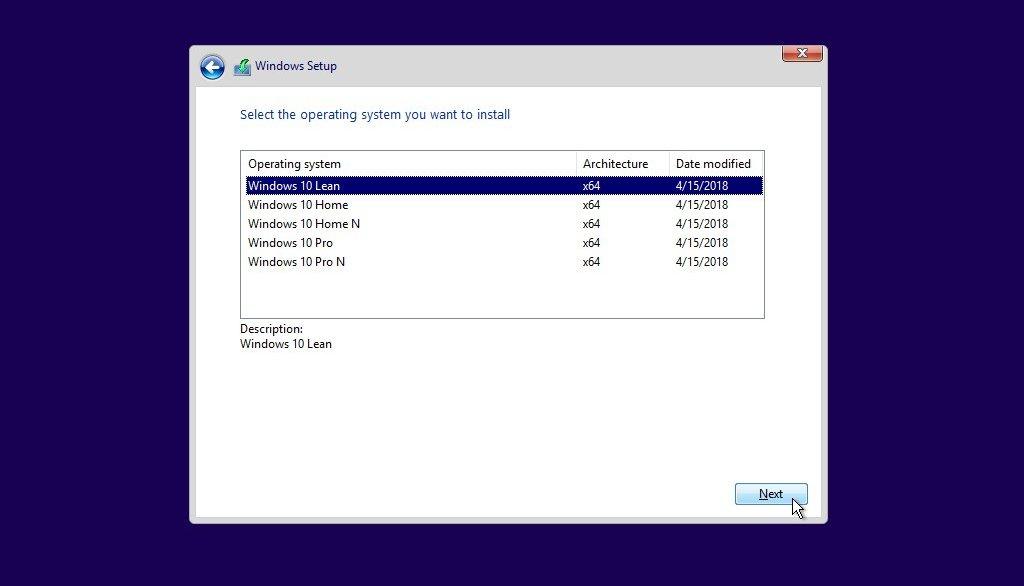
Task: Go back using the blue arrow button
Action: click(212, 67)
